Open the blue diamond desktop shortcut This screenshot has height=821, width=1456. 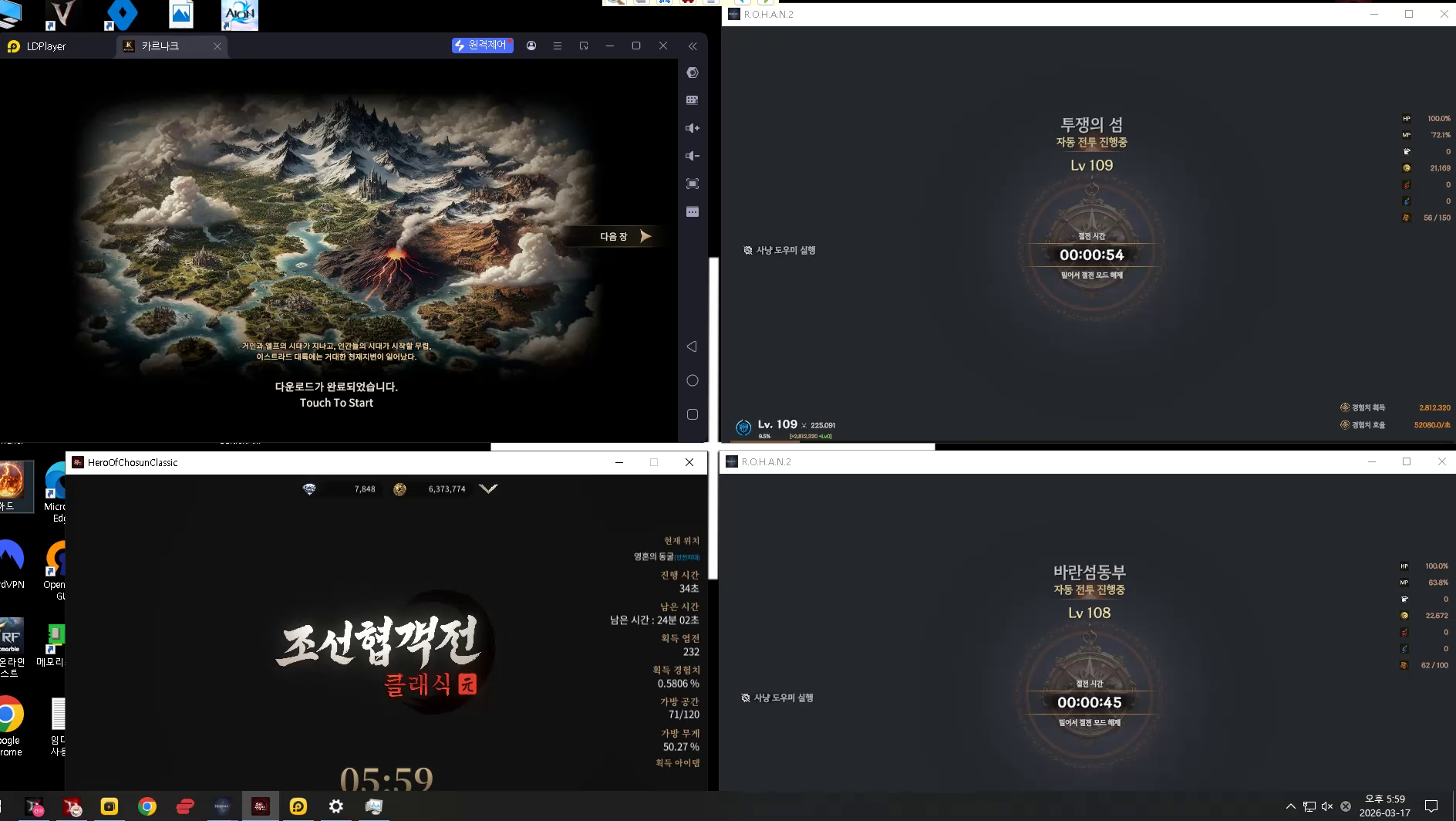[122, 15]
